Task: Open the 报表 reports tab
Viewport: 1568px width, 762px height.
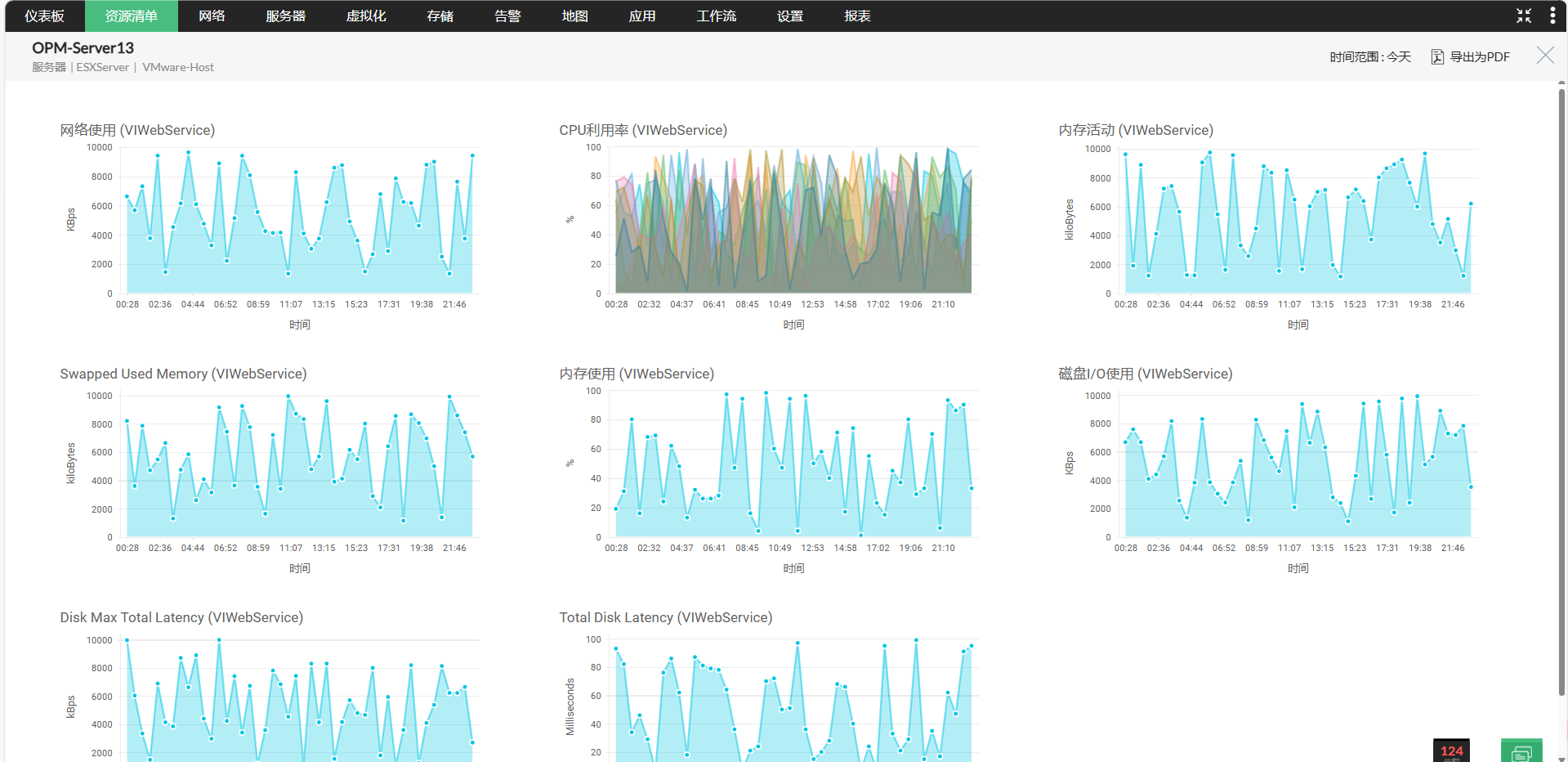Action: coord(857,16)
